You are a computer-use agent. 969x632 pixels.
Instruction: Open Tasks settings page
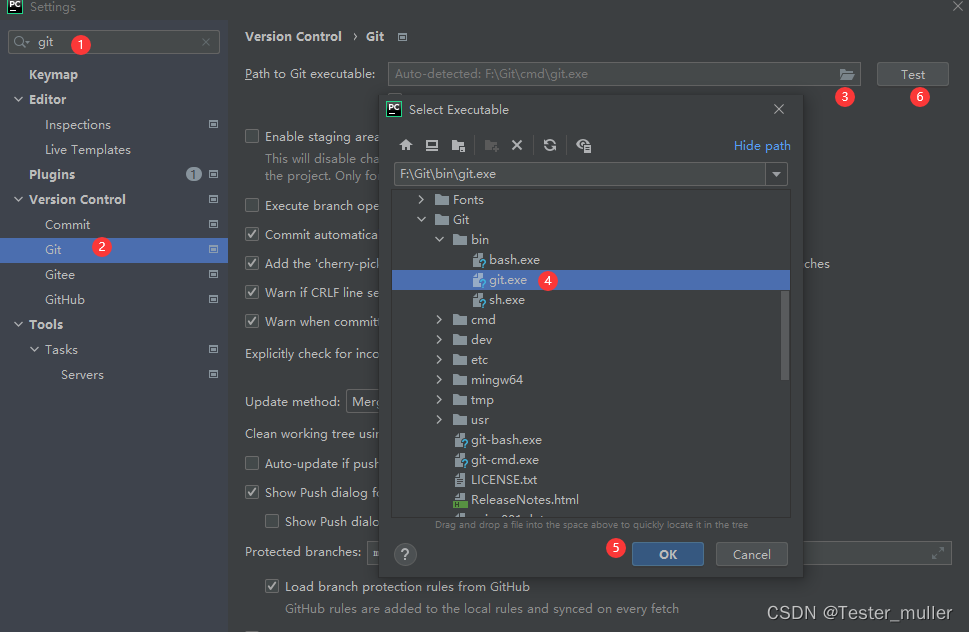pyautogui.click(x=61, y=350)
